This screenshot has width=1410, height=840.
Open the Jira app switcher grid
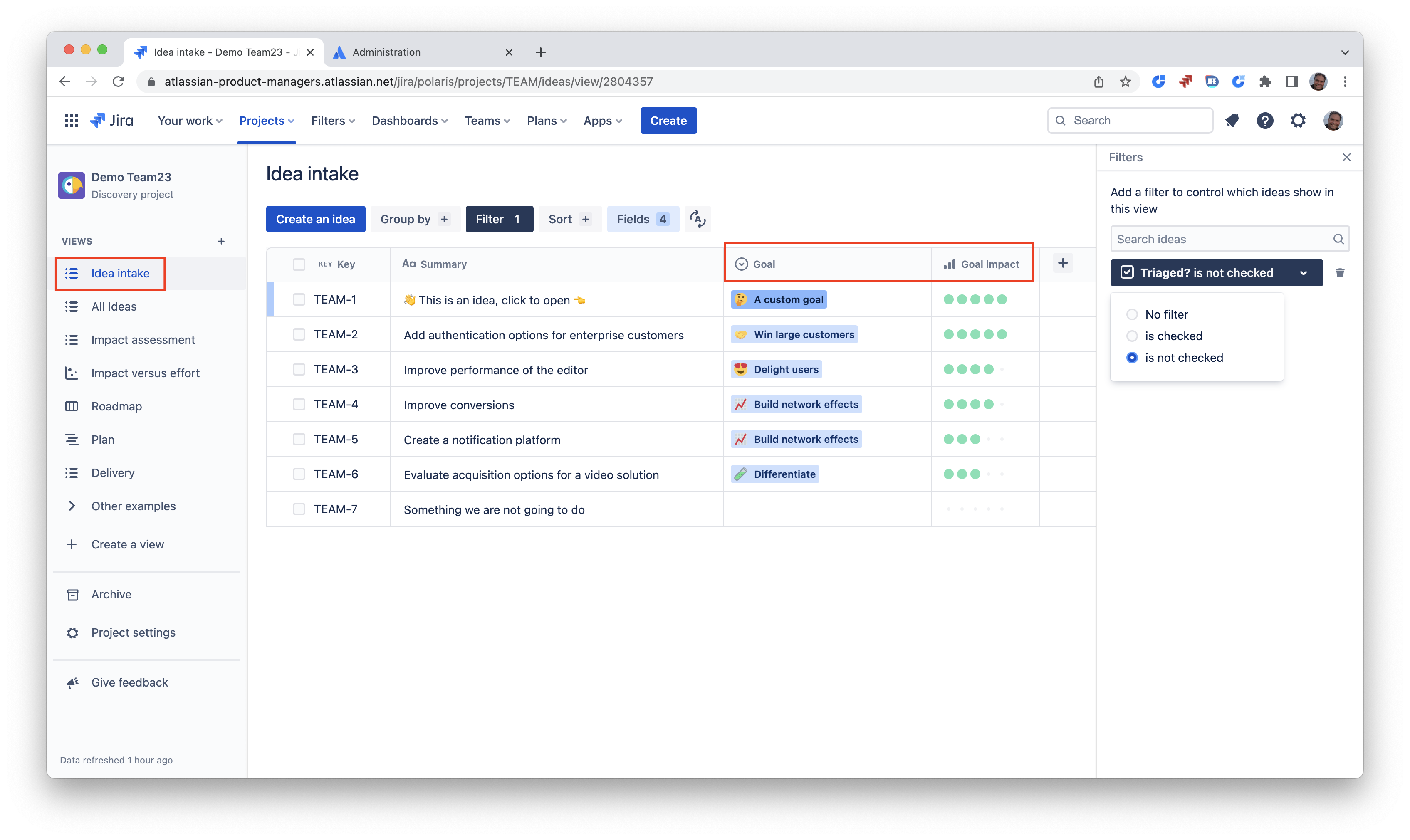(x=71, y=120)
